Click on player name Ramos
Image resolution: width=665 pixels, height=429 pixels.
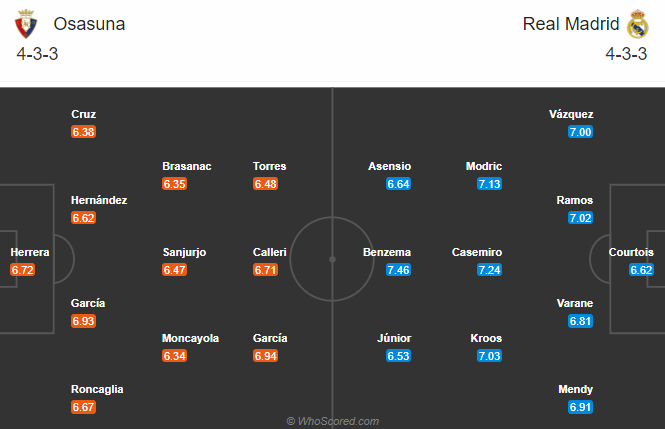[x=575, y=200]
